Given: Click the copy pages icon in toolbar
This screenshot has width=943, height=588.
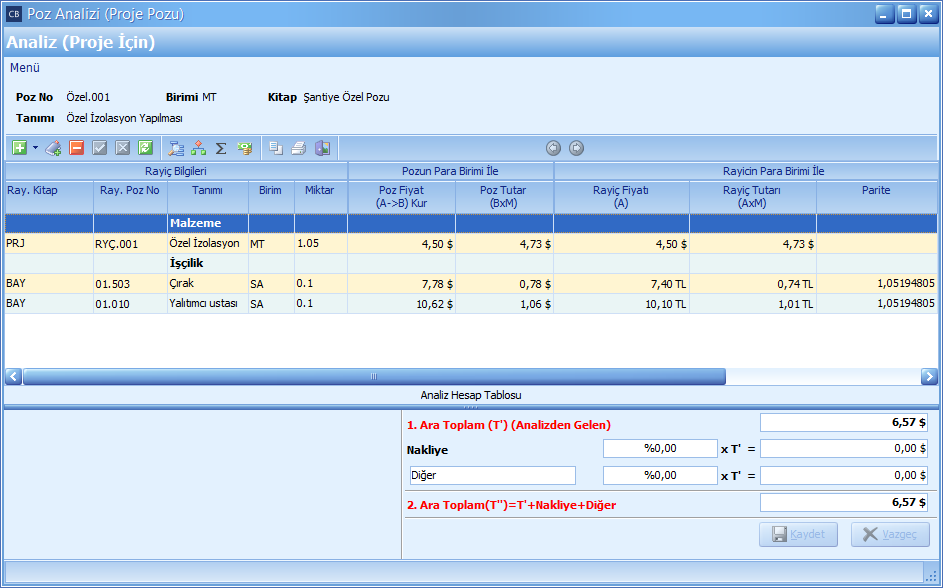Looking at the screenshot, I should 276,148.
